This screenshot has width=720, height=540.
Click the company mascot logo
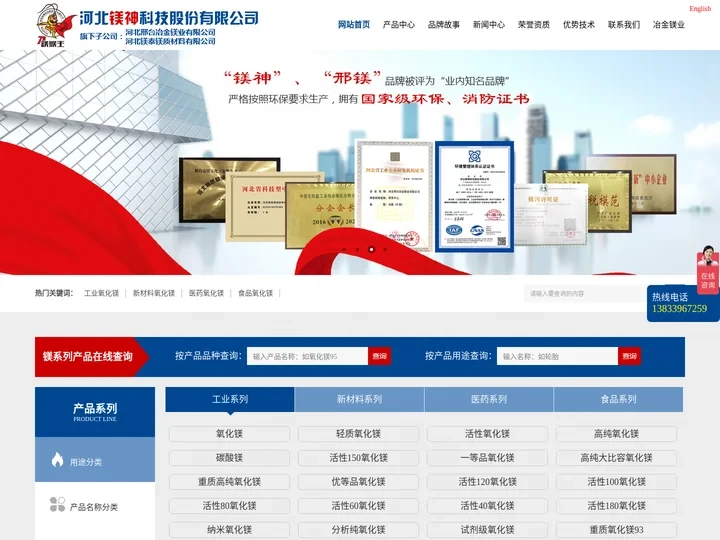[x=56, y=25]
